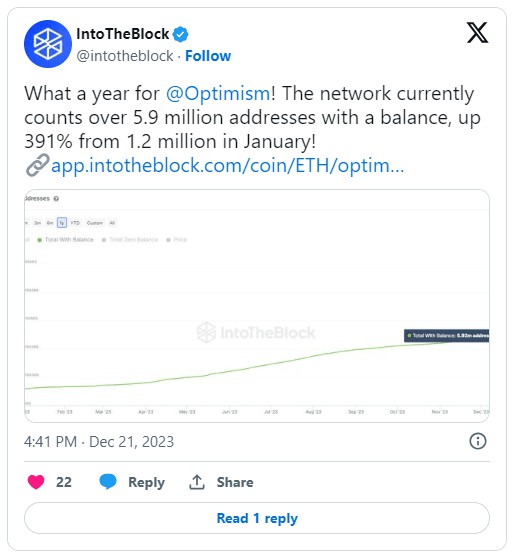The height and width of the screenshot is (557, 514).
Task: Click the blue reply bubble icon
Action: click(x=108, y=482)
